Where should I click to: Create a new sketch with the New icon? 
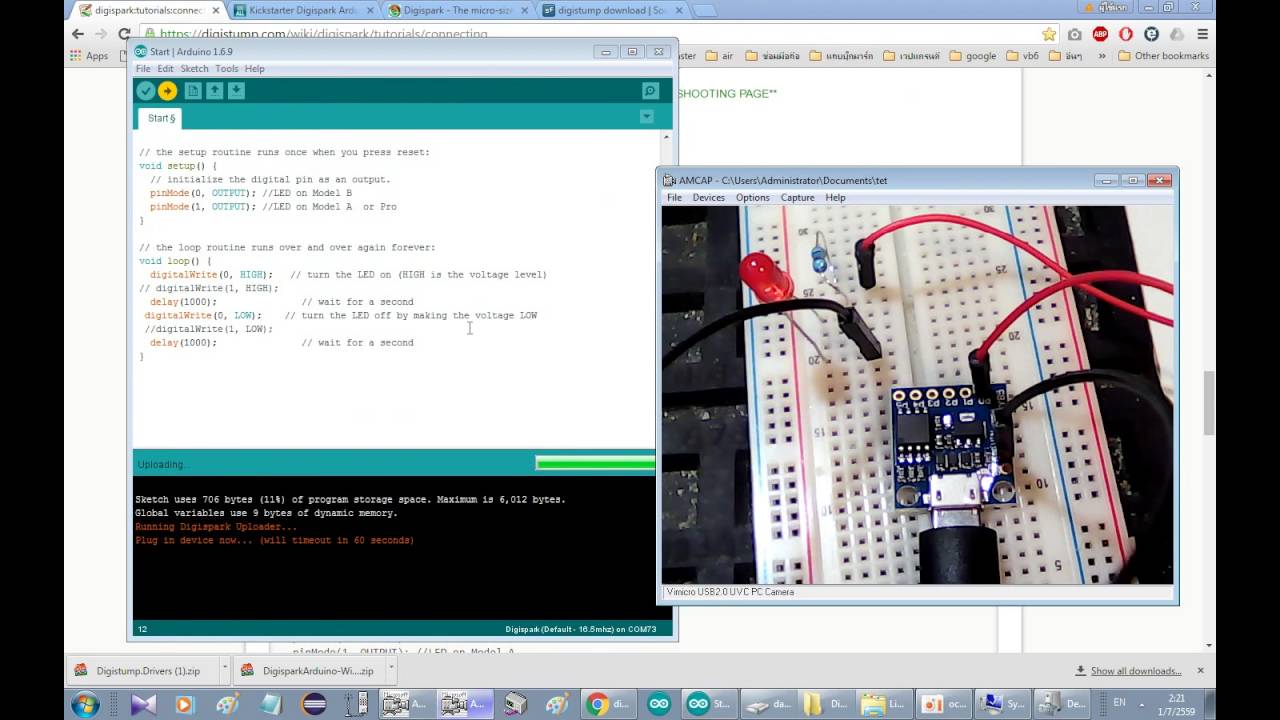tap(193, 91)
